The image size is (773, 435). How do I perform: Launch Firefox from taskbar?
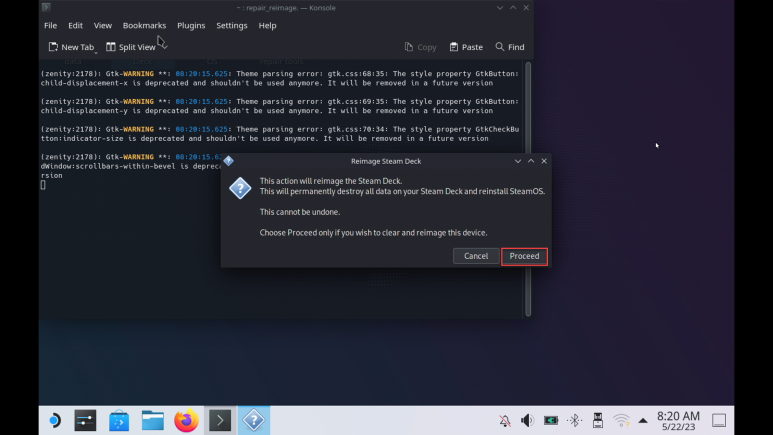coord(186,421)
